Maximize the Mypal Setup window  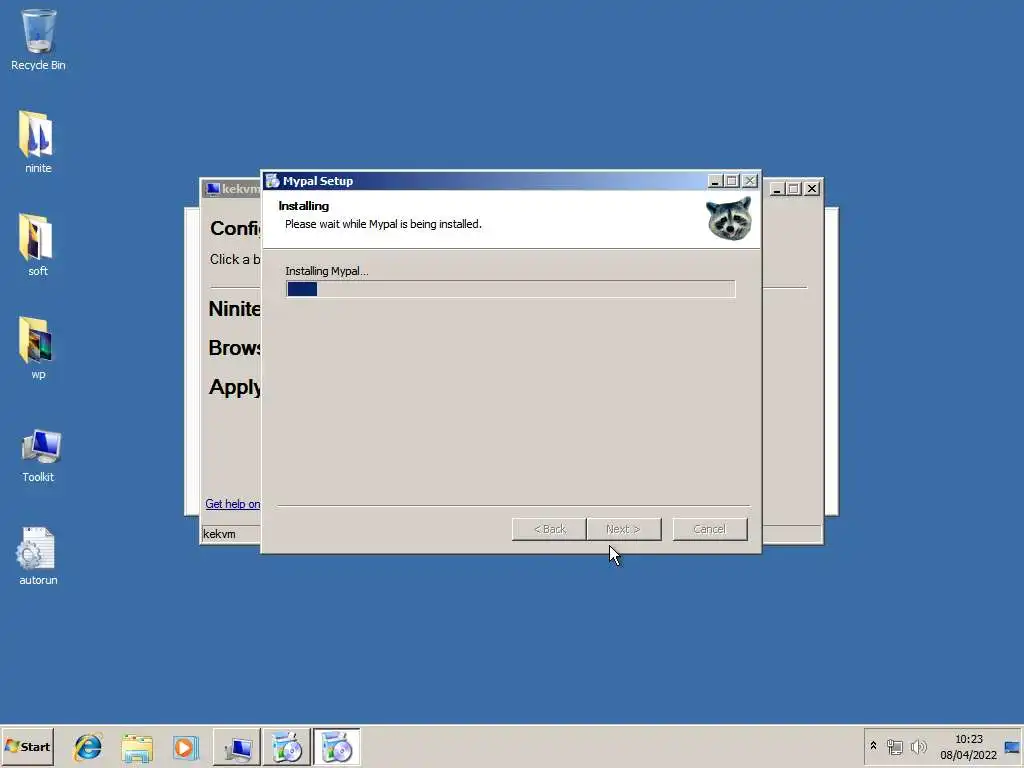pyautogui.click(x=731, y=181)
